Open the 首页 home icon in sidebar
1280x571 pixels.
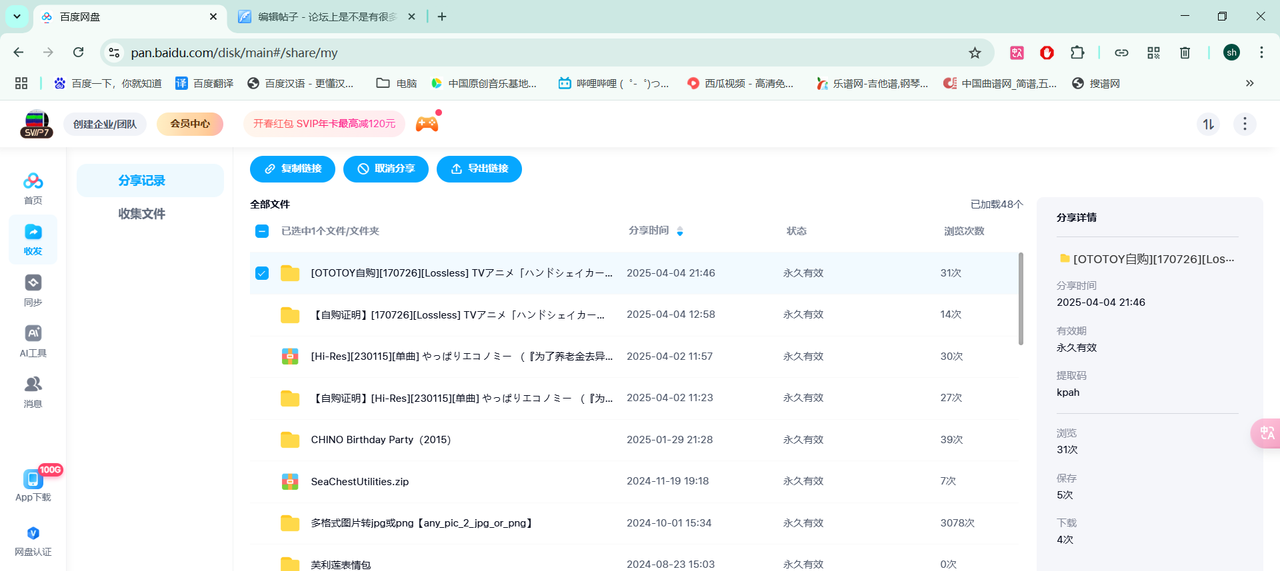pos(33,187)
